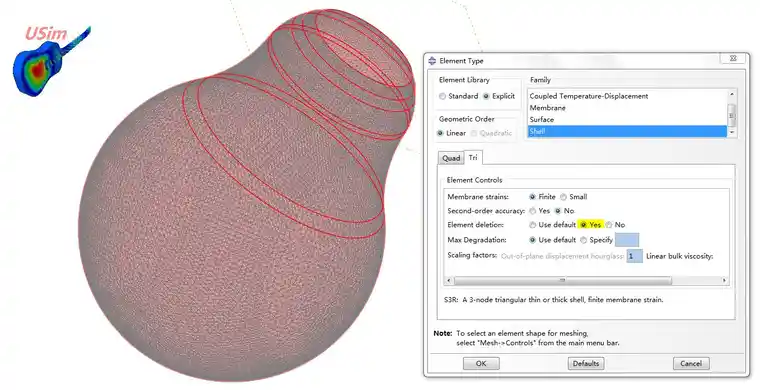This screenshot has width=760, height=390.
Task: Choose Linear geometric order
Action: (x=440, y=133)
